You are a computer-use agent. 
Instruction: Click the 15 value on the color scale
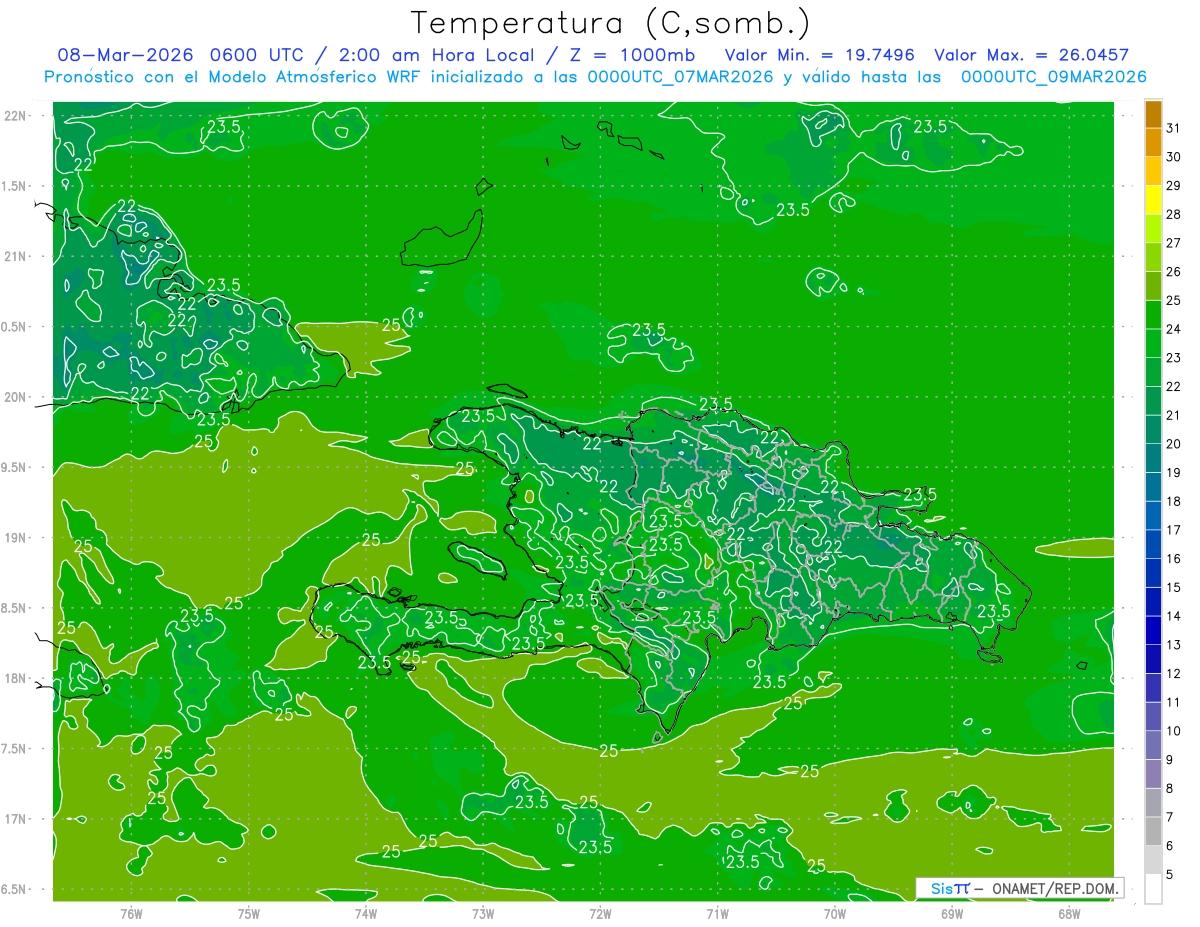(1174, 587)
